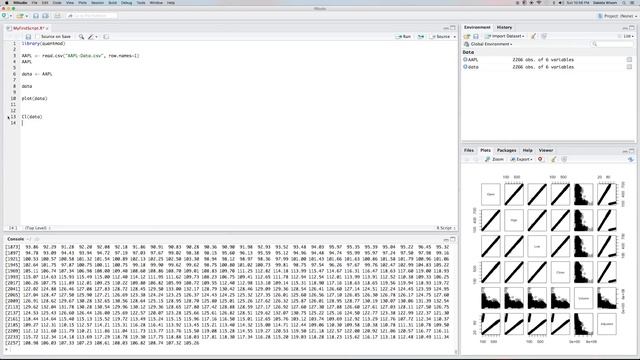Image resolution: width=640 pixels, height=360 pixels.
Task: Switch to the History tab
Action: tap(504, 27)
